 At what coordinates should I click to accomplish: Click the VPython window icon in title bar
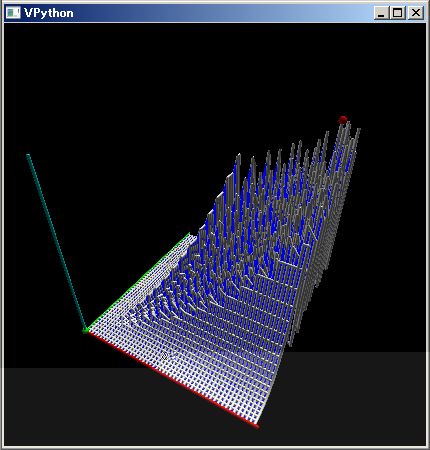coord(13,13)
